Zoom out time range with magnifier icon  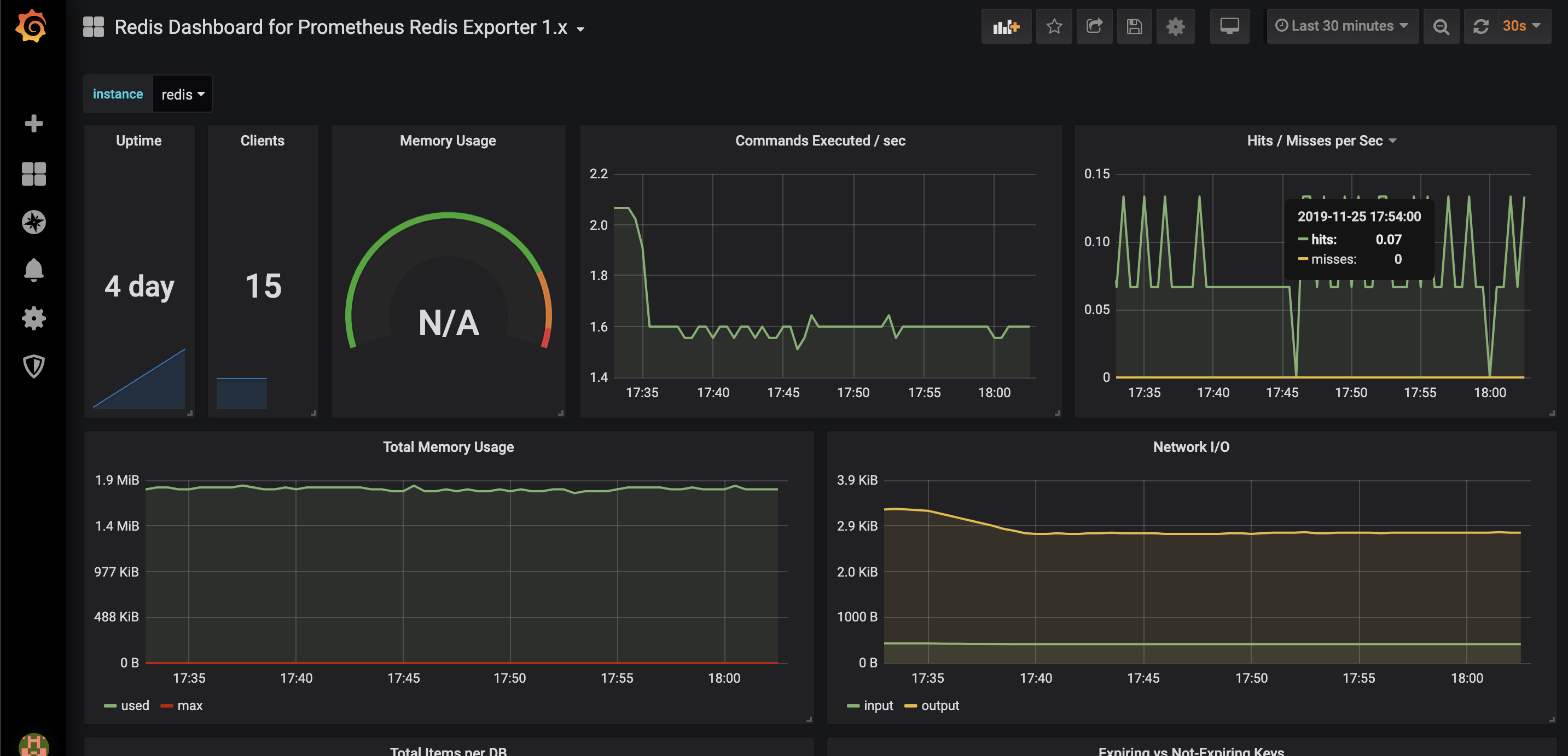tap(1441, 26)
